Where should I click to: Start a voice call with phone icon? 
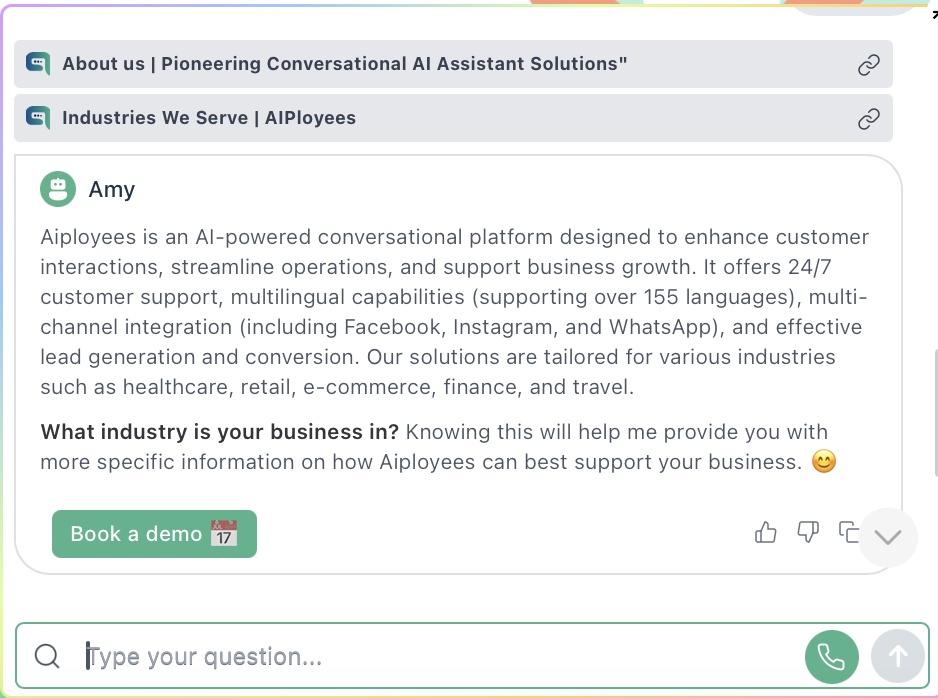coord(831,657)
